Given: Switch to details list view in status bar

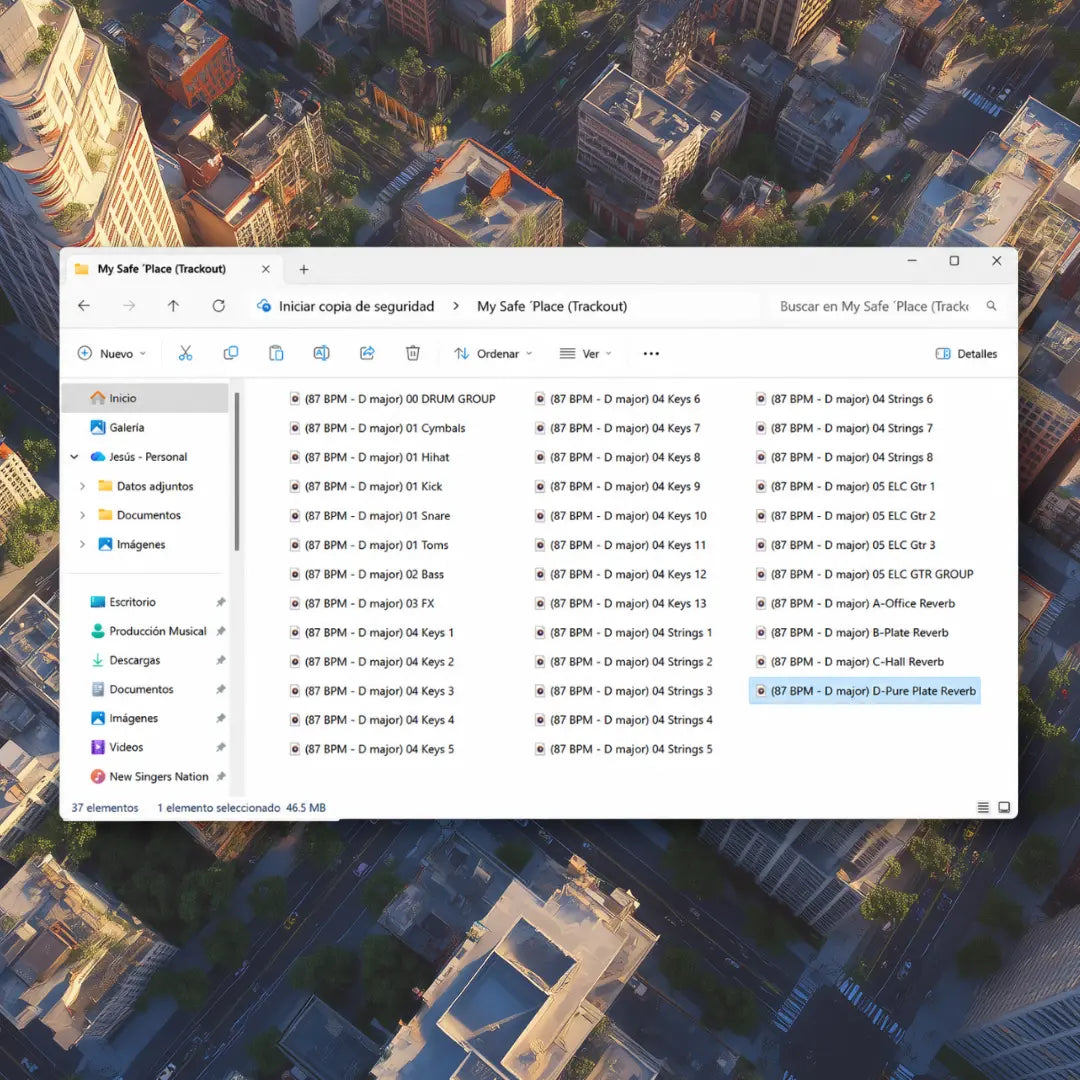Looking at the screenshot, I should pyautogui.click(x=983, y=807).
